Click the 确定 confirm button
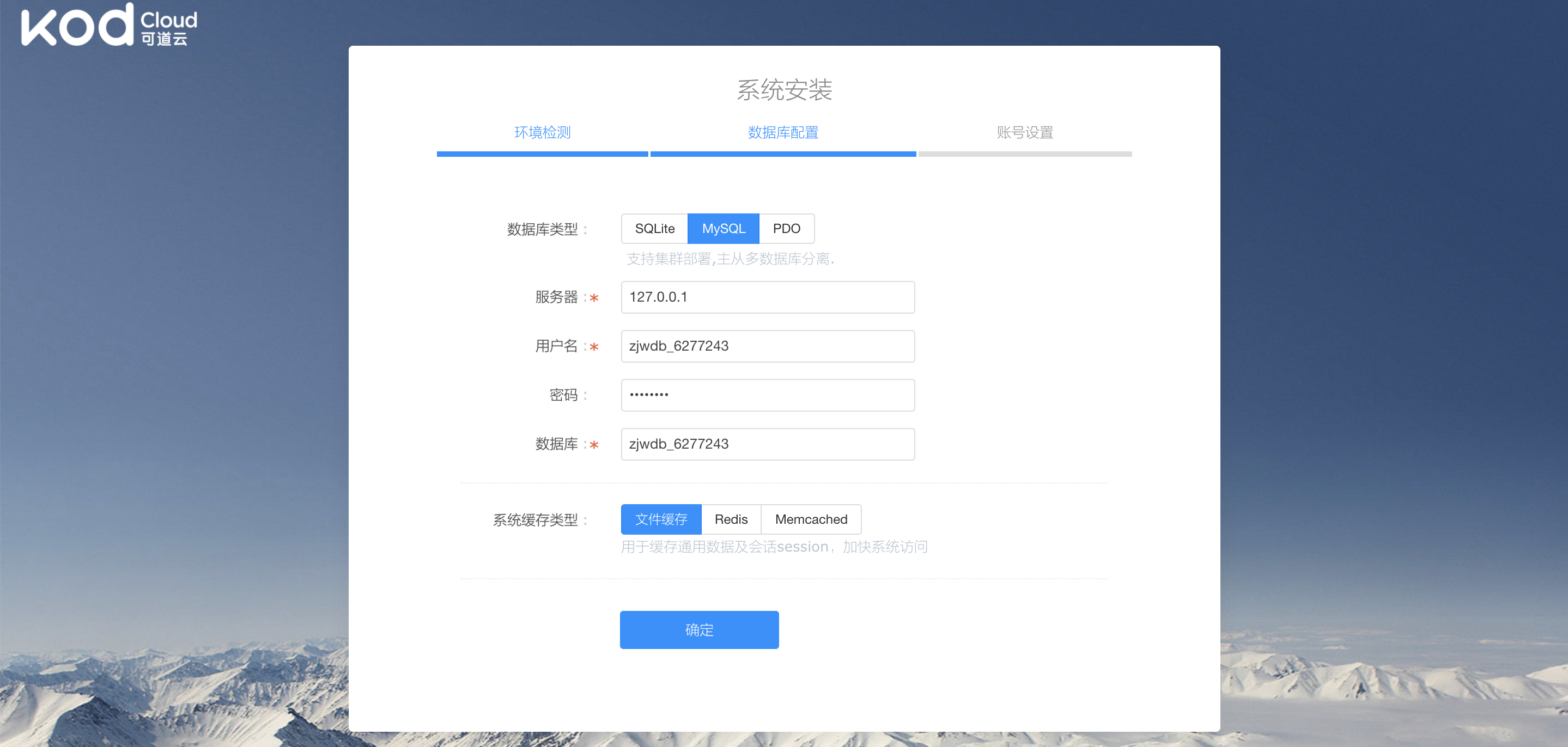 [699, 630]
